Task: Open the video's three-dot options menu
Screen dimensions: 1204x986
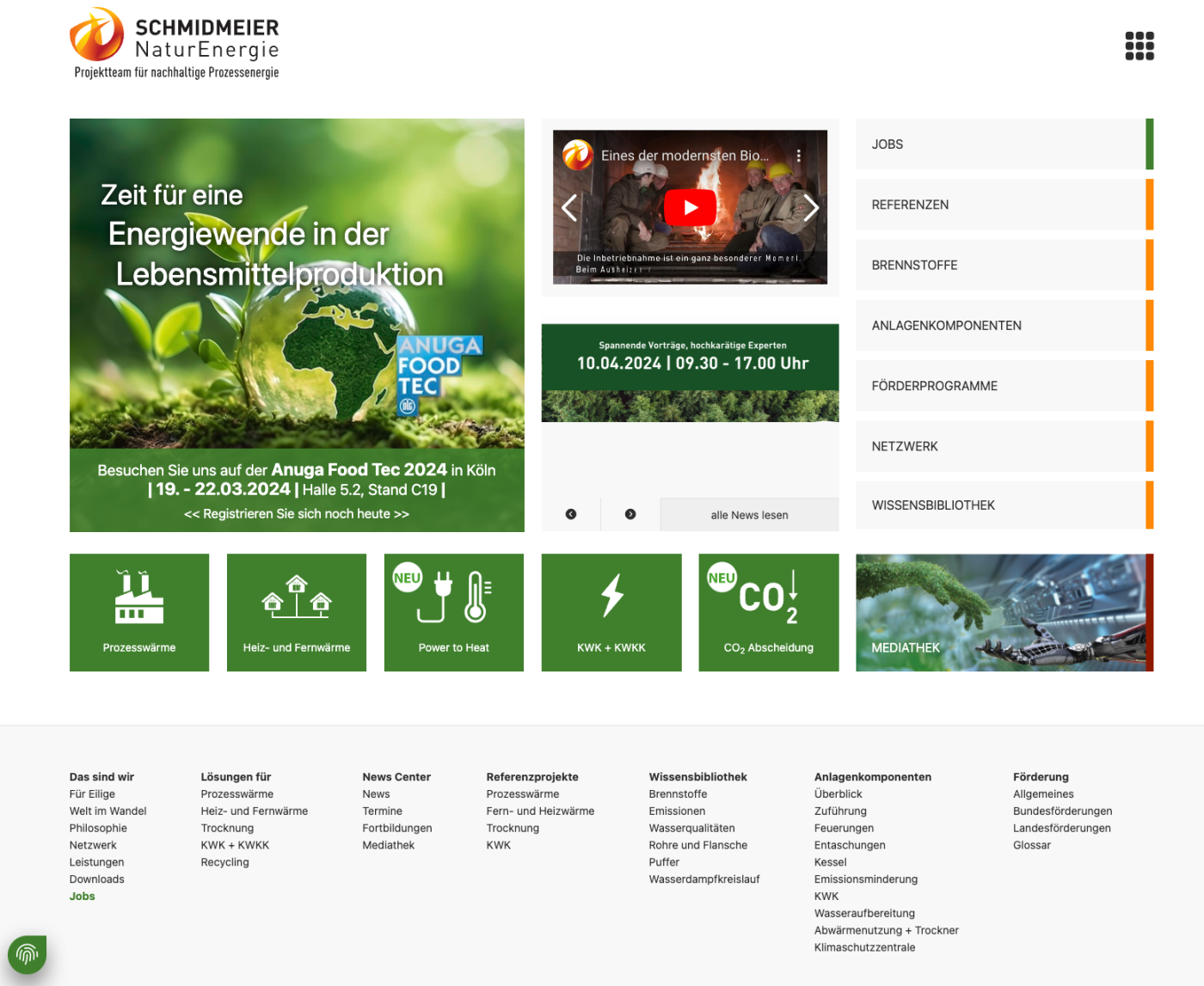Action: (x=799, y=156)
